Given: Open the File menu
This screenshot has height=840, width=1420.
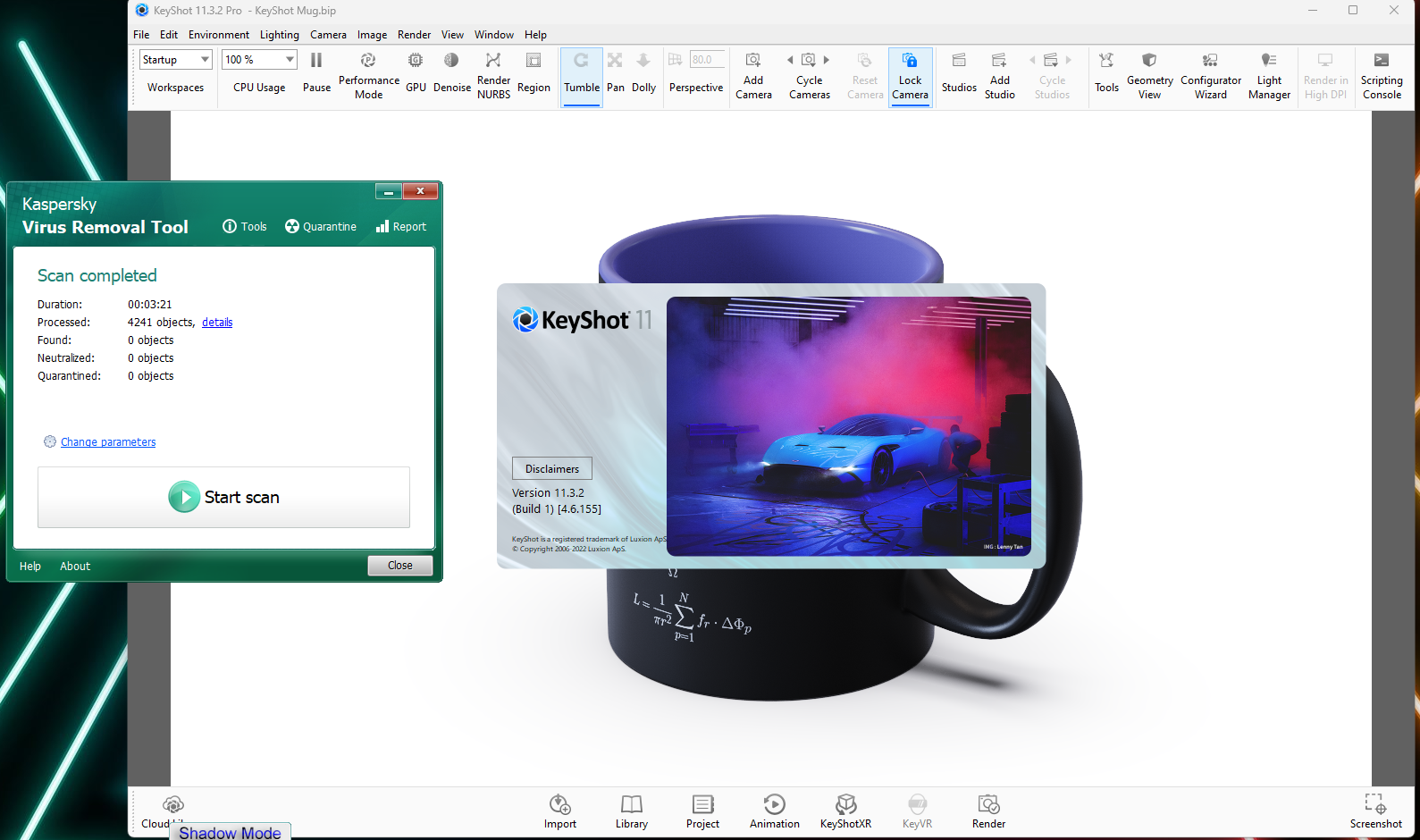Looking at the screenshot, I should (x=141, y=35).
